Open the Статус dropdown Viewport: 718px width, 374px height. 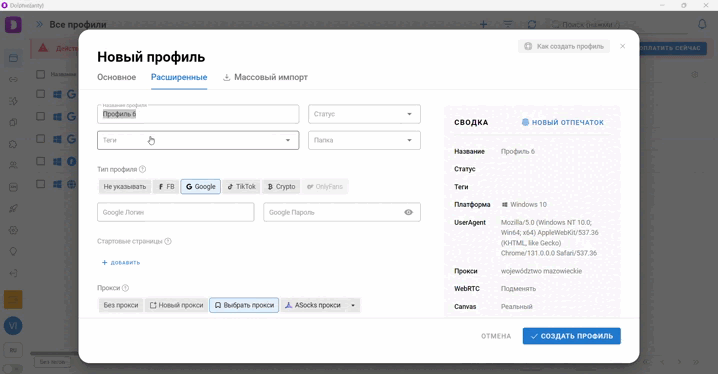click(x=364, y=114)
